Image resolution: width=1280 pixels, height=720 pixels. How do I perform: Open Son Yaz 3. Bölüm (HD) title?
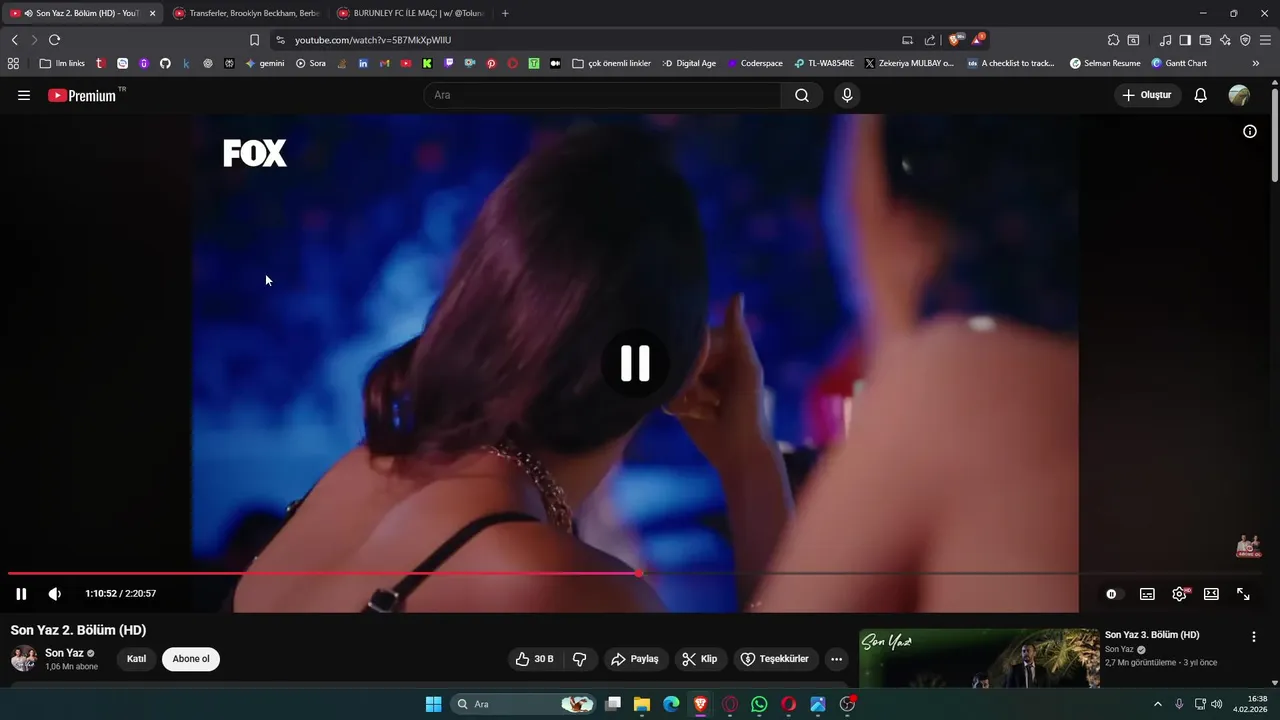pyautogui.click(x=1152, y=635)
